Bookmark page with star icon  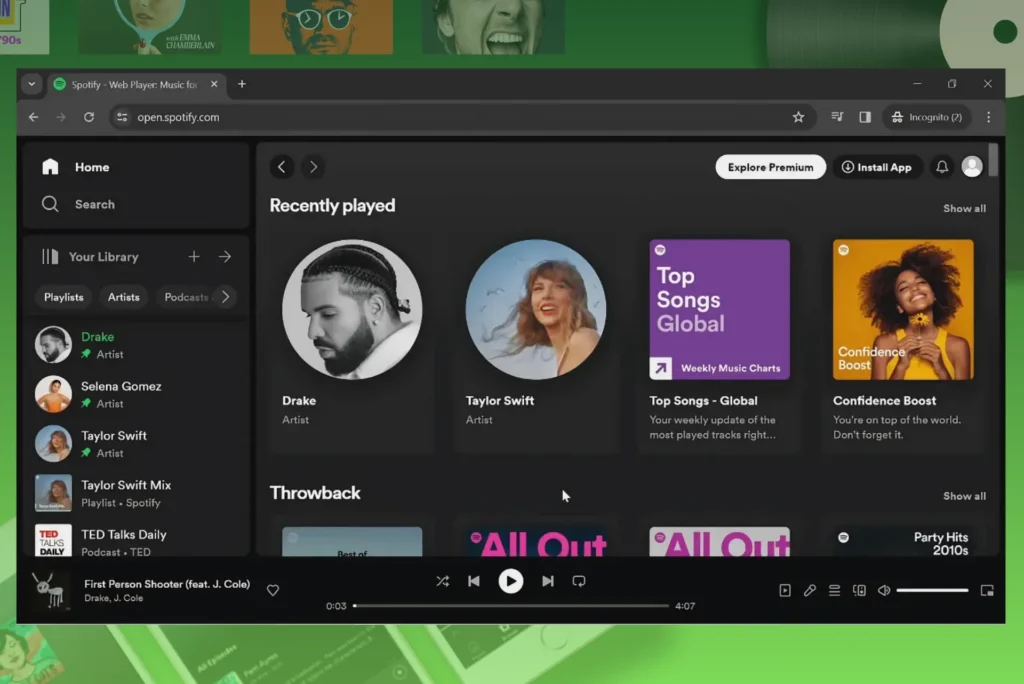[x=798, y=117]
